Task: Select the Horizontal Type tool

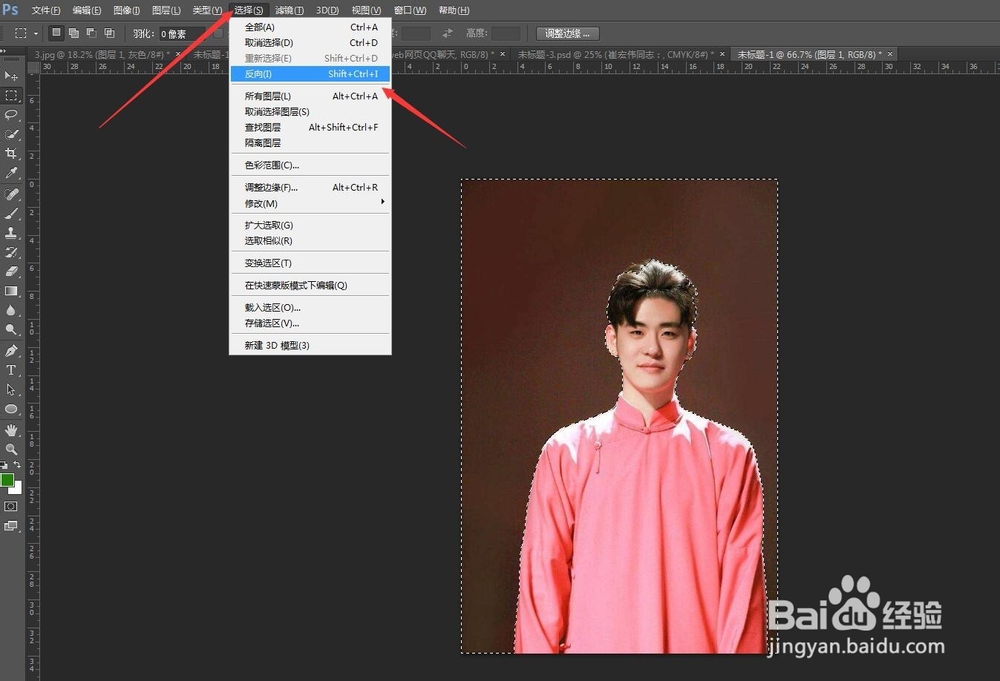Action: pos(11,370)
